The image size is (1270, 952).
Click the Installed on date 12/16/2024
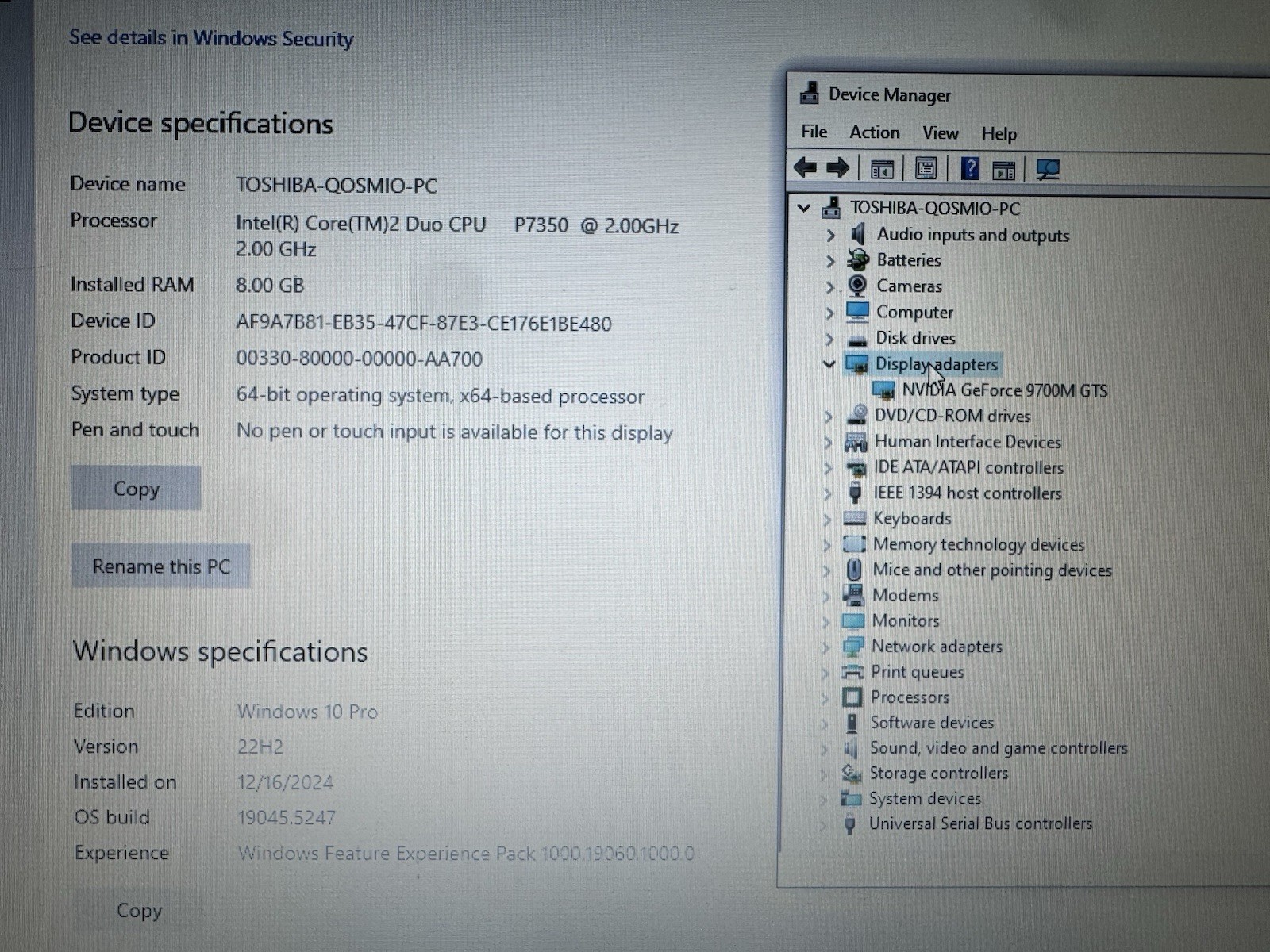pyautogui.click(x=285, y=782)
